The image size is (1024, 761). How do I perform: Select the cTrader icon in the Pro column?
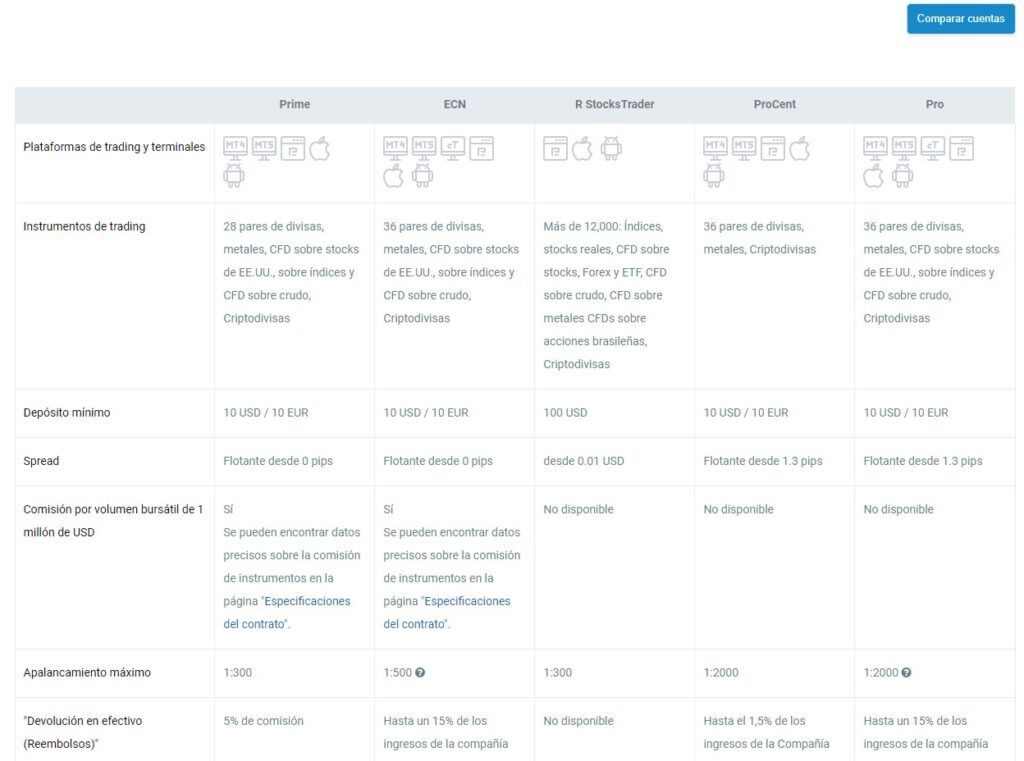pos(933,148)
